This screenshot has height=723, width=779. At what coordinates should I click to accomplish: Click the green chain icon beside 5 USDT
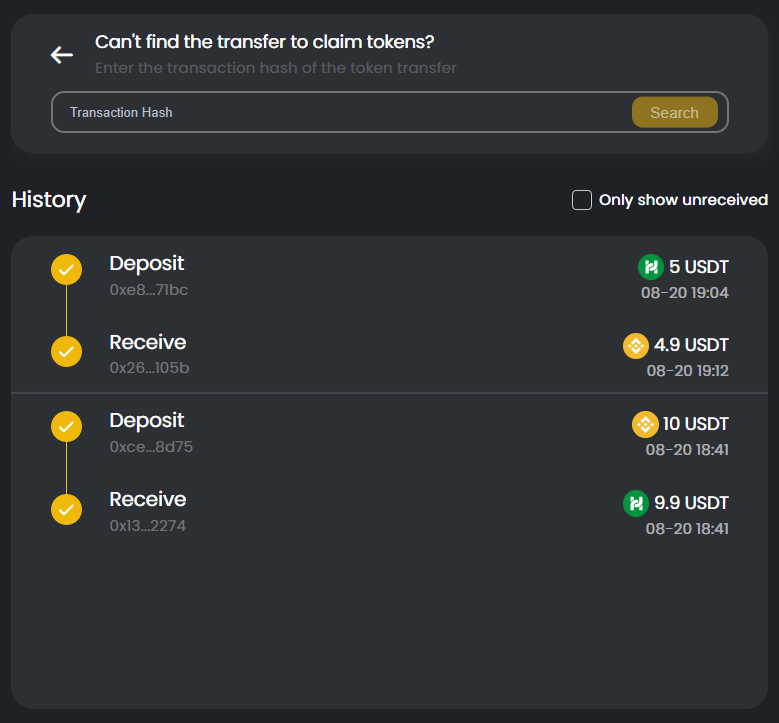pos(651,267)
